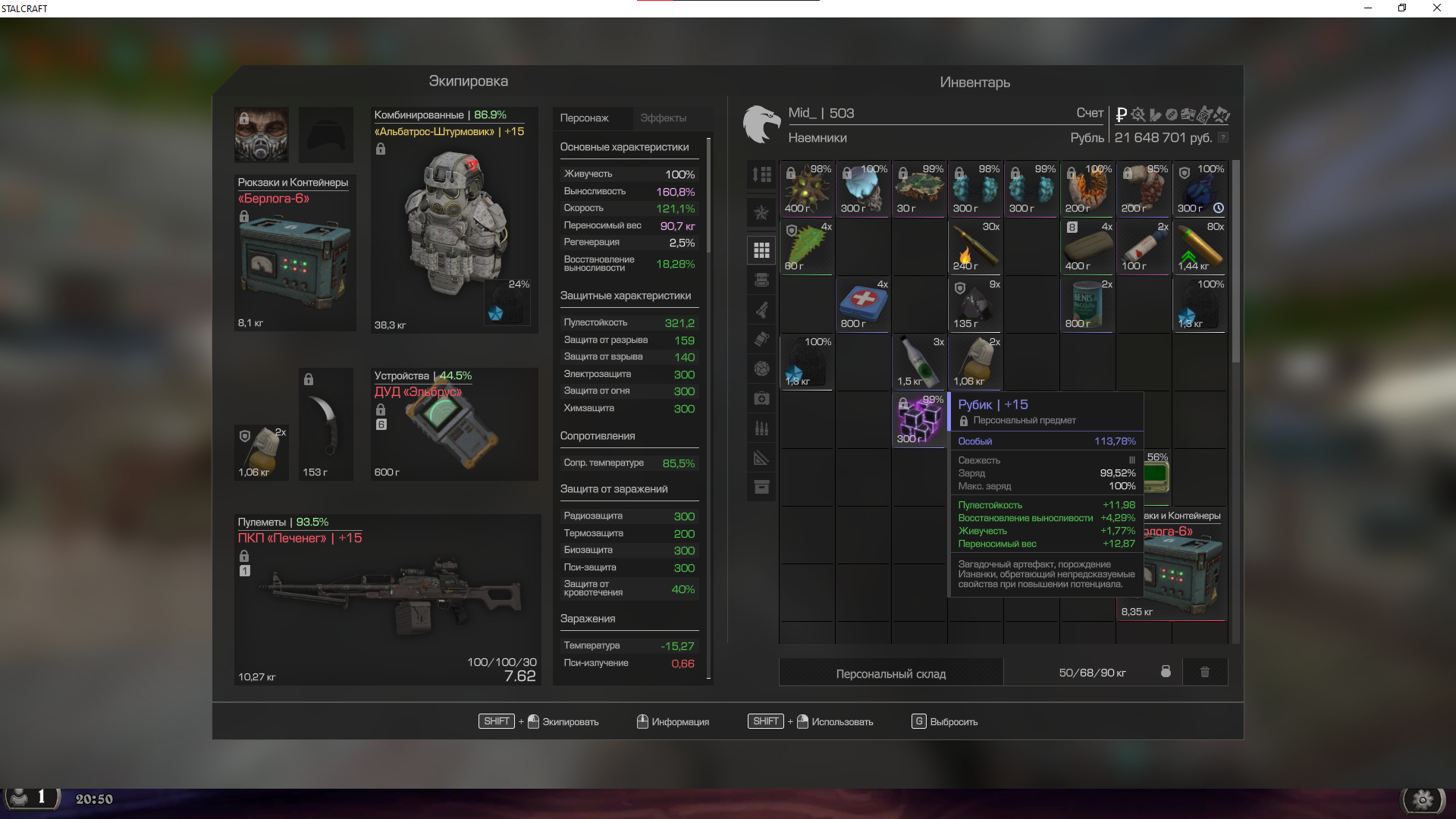Select the ПКП «Печенег» machine gun
This screenshot has width=1456, height=819.
click(388, 600)
